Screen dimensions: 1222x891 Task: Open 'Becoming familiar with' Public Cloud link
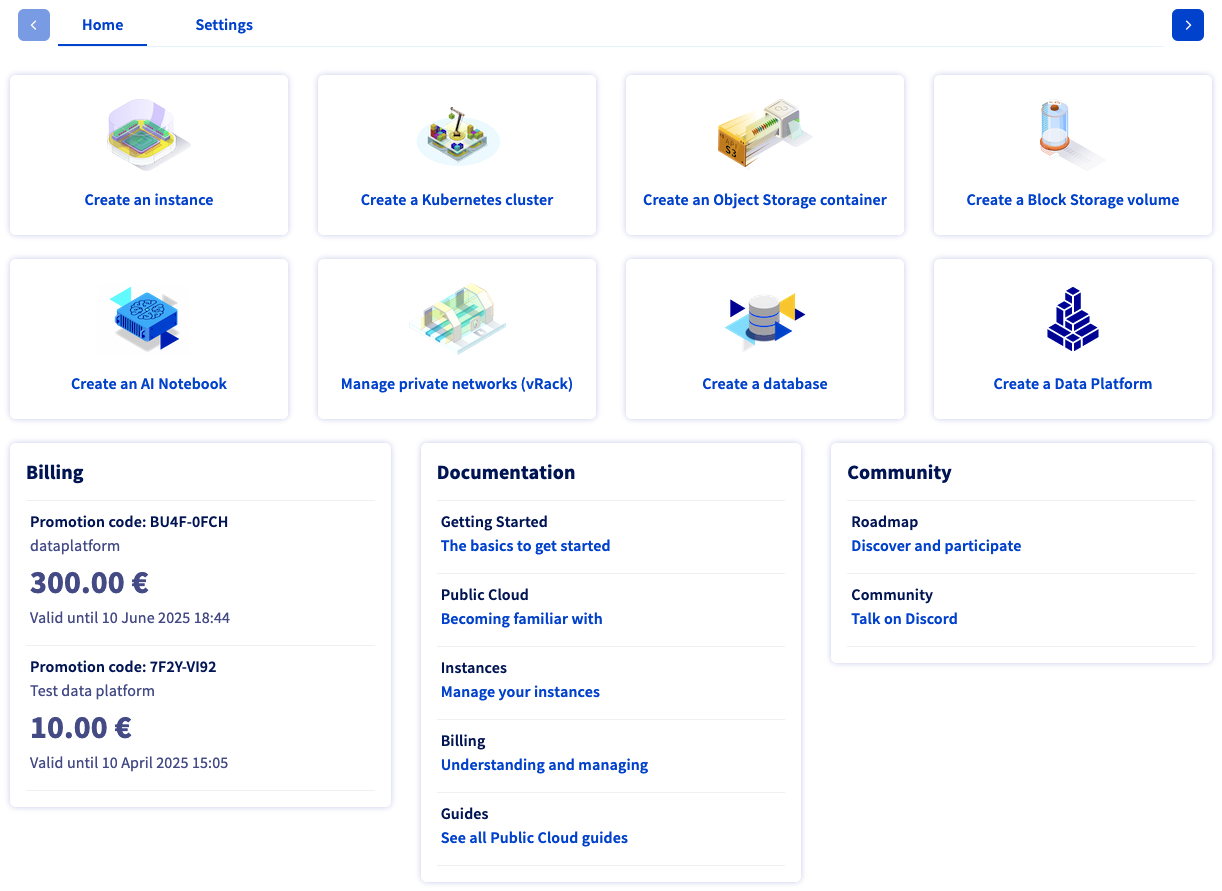[x=521, y=618]
